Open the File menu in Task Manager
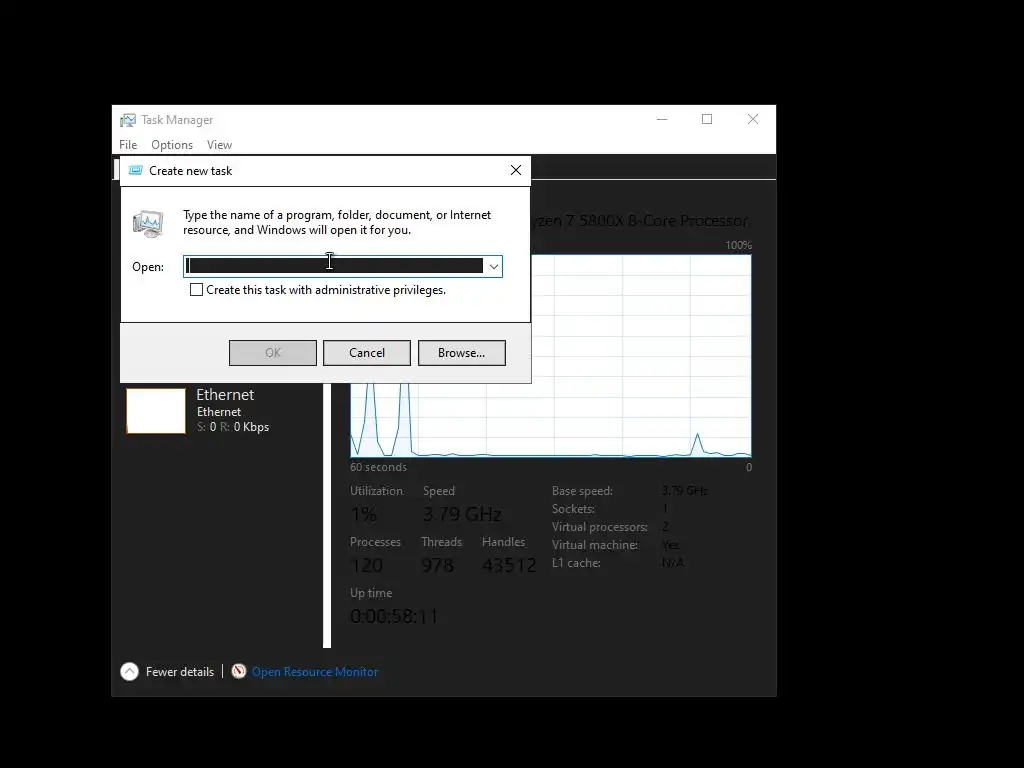Image resolution: width=1024 pixels, height=768 pixels. (128, 145)
